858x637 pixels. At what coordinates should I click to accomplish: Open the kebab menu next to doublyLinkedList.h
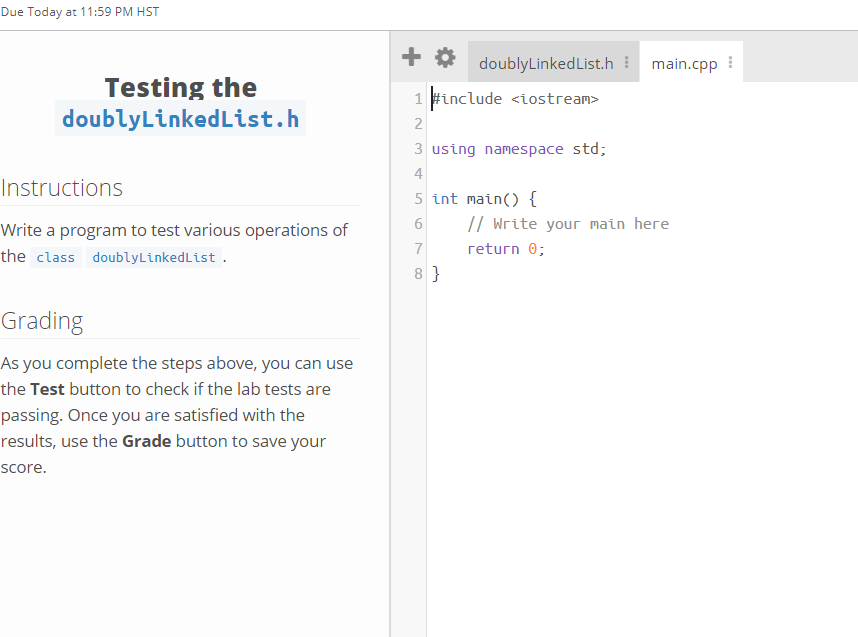click(x=625, y=62)
